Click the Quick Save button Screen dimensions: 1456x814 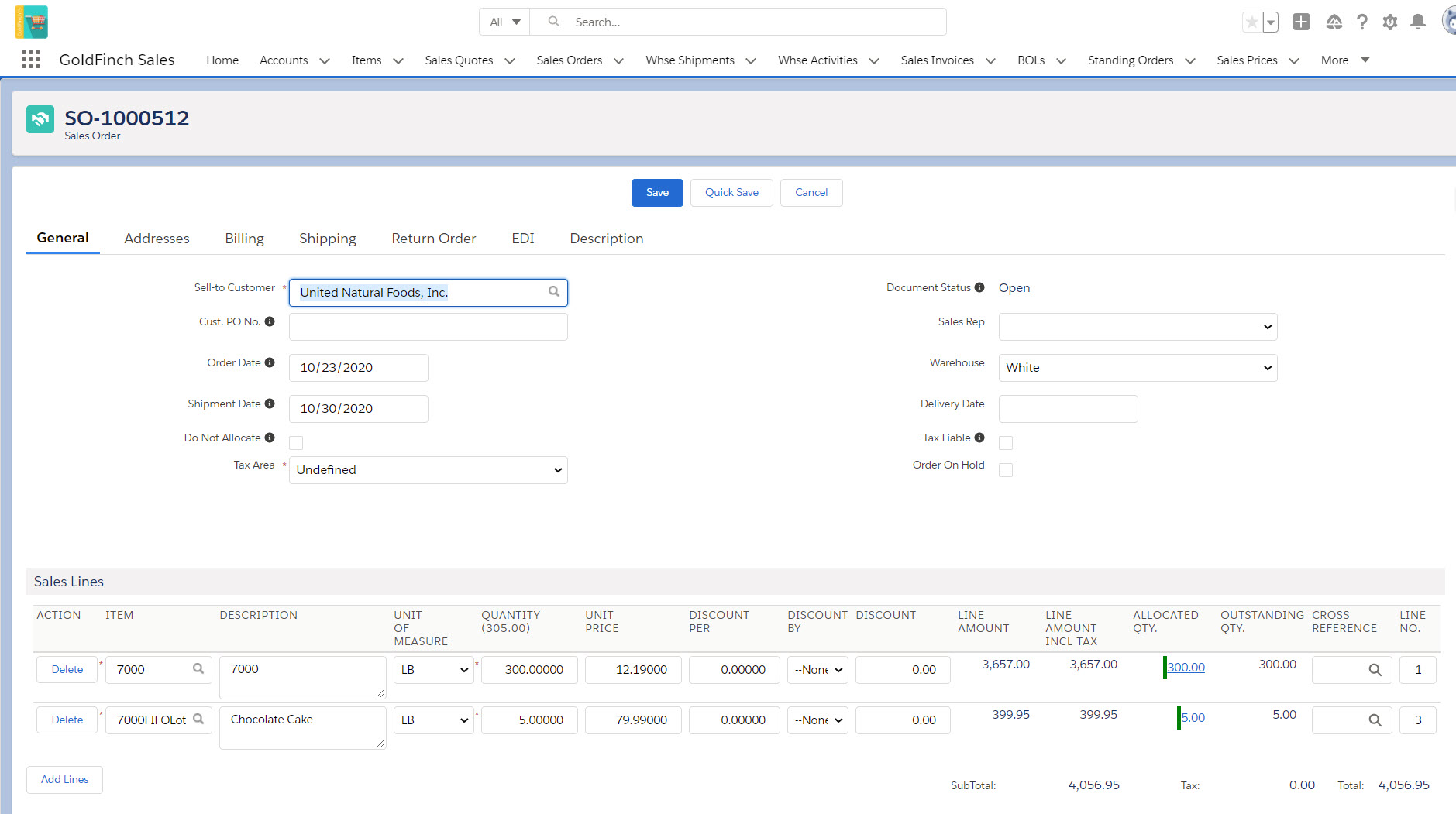tap(731, 193)
